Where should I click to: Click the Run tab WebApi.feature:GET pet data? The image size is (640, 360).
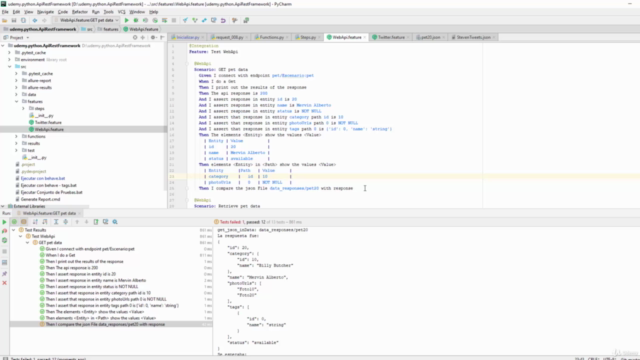click(x=49, y=213)
